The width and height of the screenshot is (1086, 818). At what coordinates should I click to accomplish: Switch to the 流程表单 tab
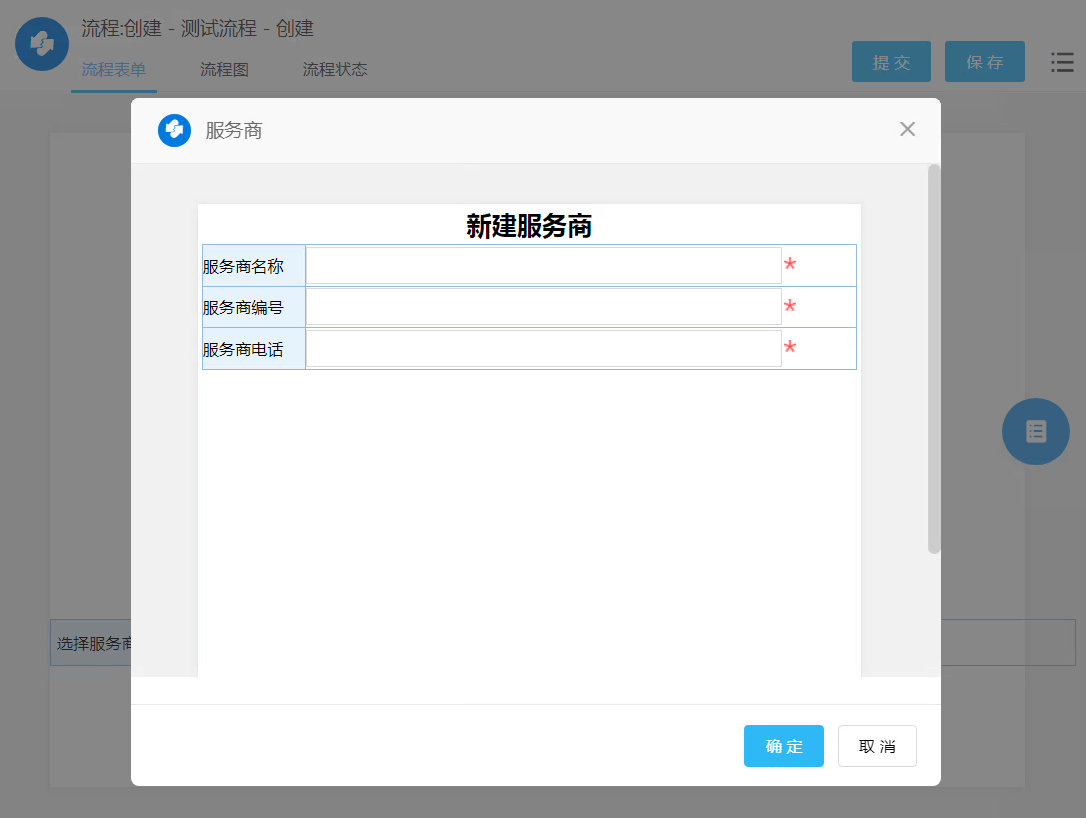point(113,70)
